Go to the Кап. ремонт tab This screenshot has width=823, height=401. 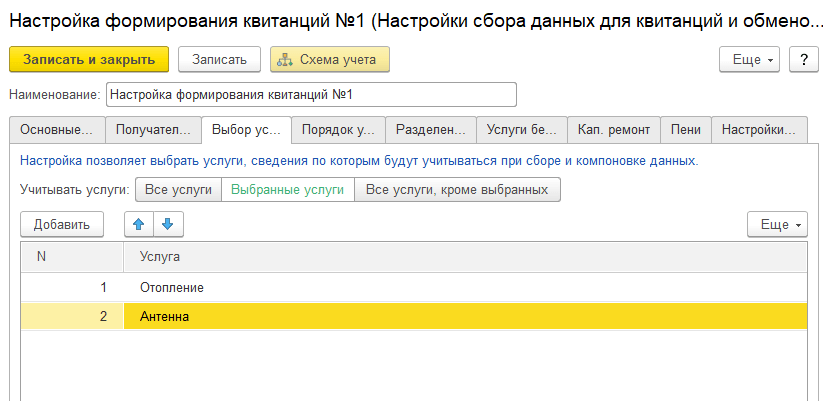point(614,130)
